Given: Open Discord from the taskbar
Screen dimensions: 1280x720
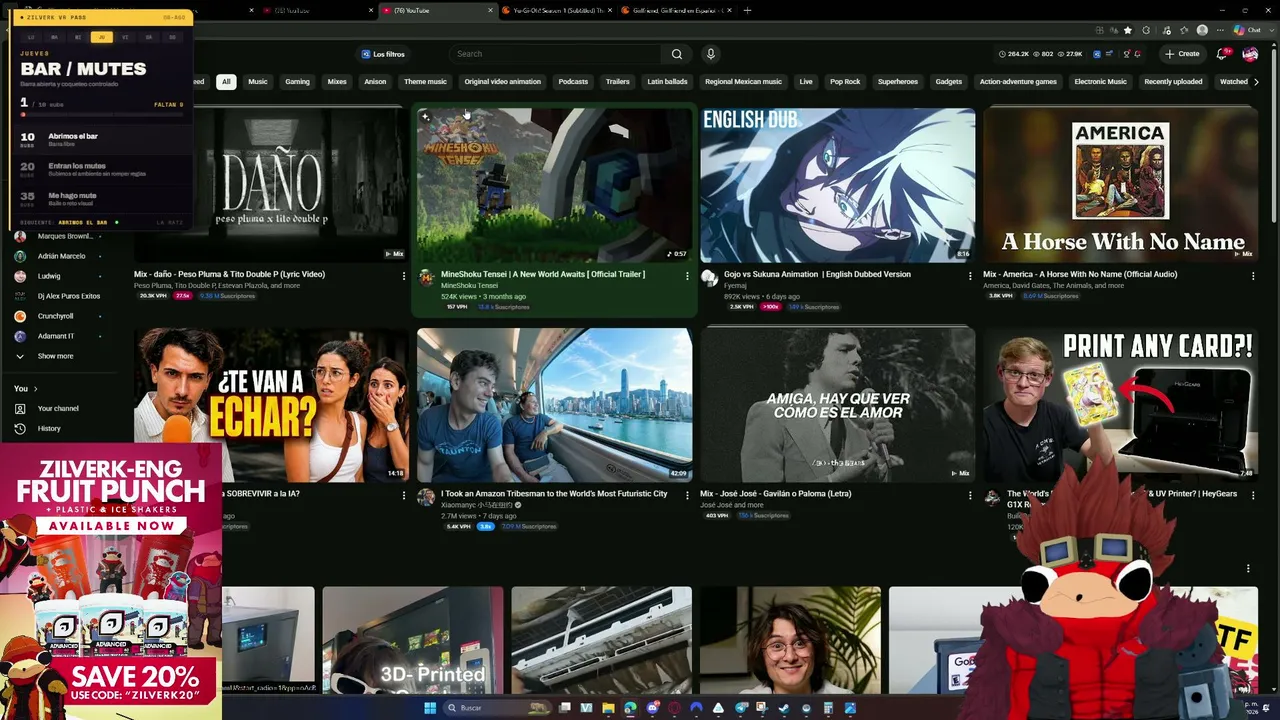Looking at the screenshot, I should [x=652, y=708].
